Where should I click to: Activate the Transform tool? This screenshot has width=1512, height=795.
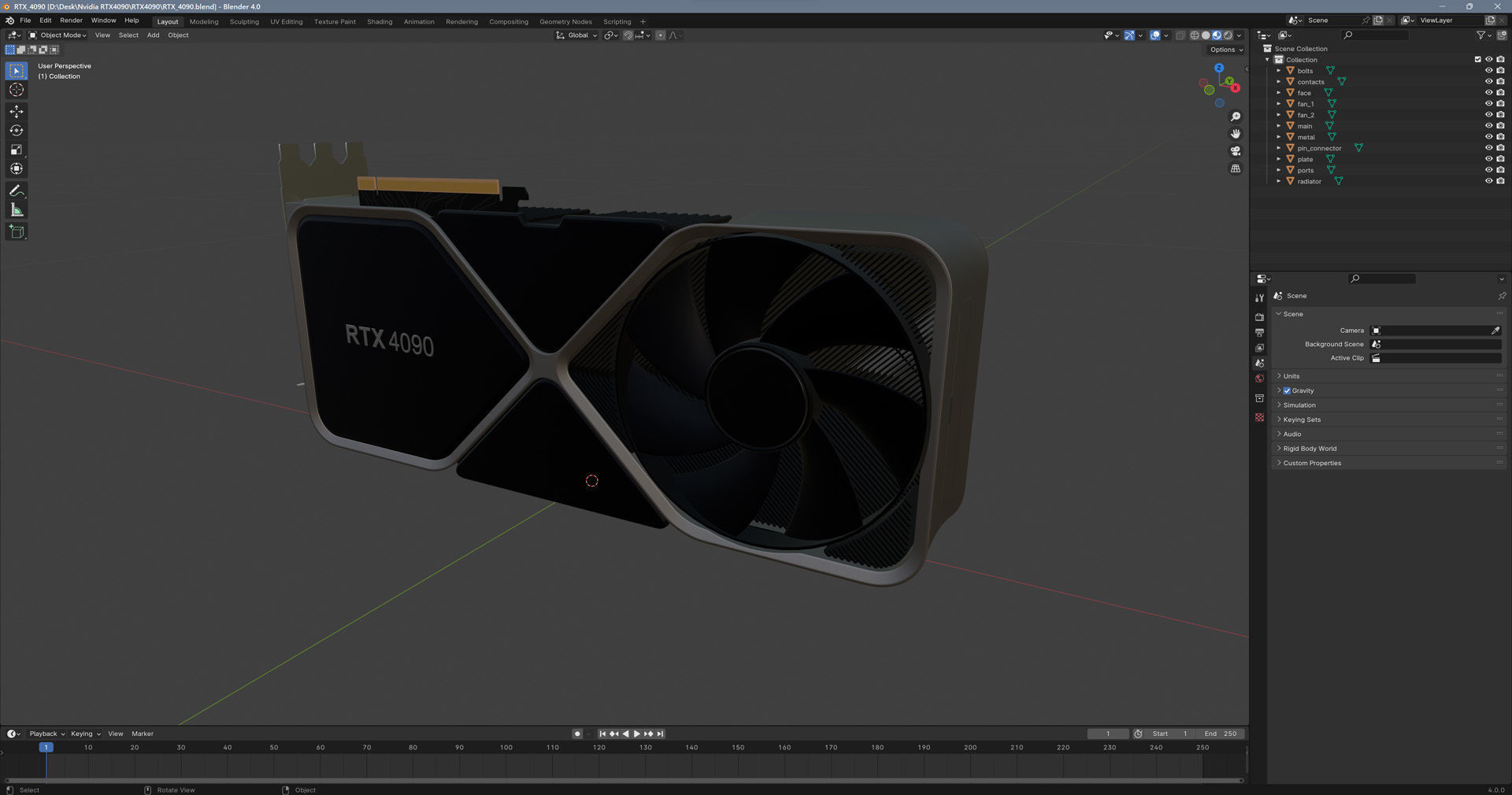pyautogui.click(x=17, y=168)
